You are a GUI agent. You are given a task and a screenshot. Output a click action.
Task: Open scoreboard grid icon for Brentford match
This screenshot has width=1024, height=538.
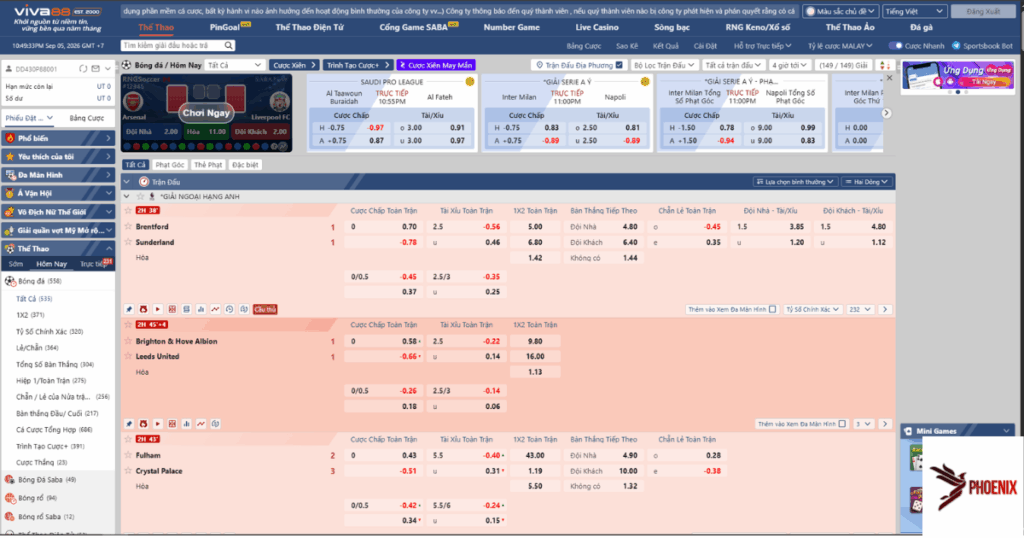172,309
